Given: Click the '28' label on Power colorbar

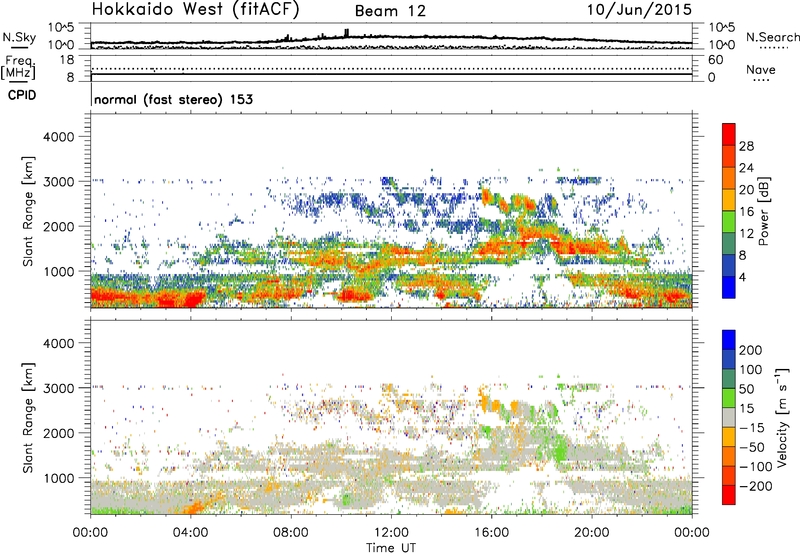Looking at the screenshot, I should tap(746, 146).
